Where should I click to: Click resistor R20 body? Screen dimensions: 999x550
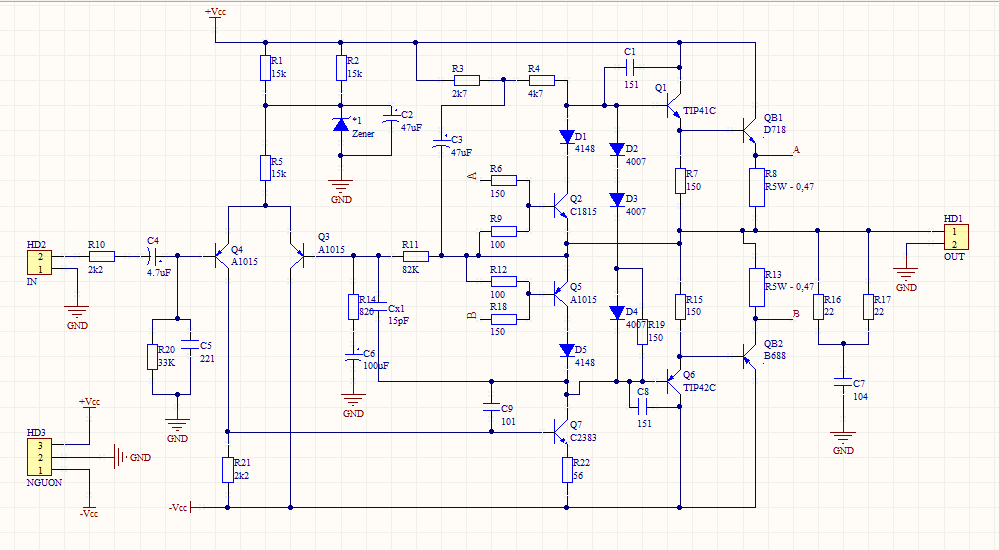click(152, 357)
